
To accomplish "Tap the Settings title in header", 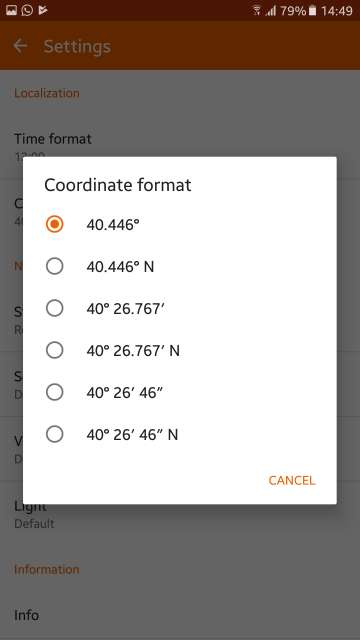I will 77,47.
